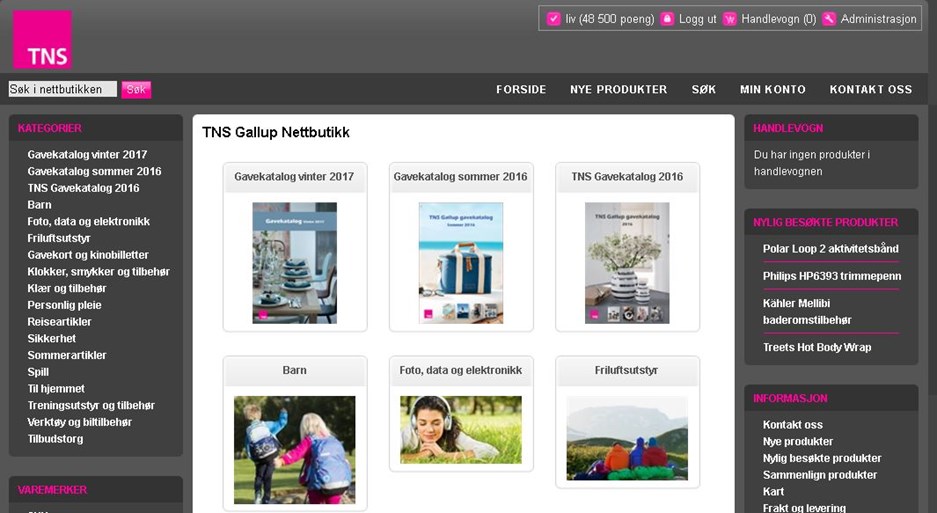Open SØK in the navigation bar
The image size is (937, 513).
point(703,90)
